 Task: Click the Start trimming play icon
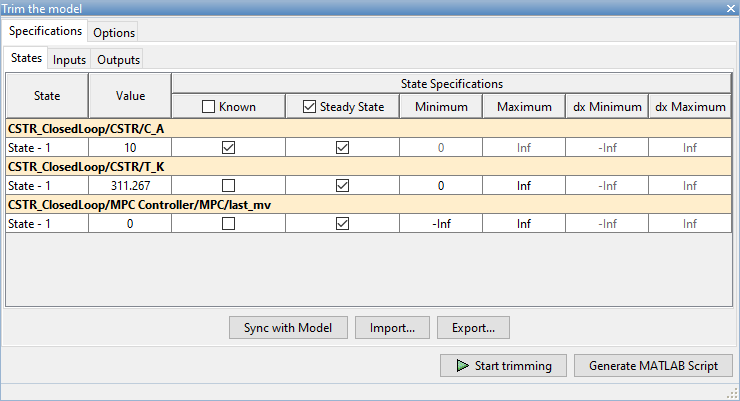[x=462, y=365]
